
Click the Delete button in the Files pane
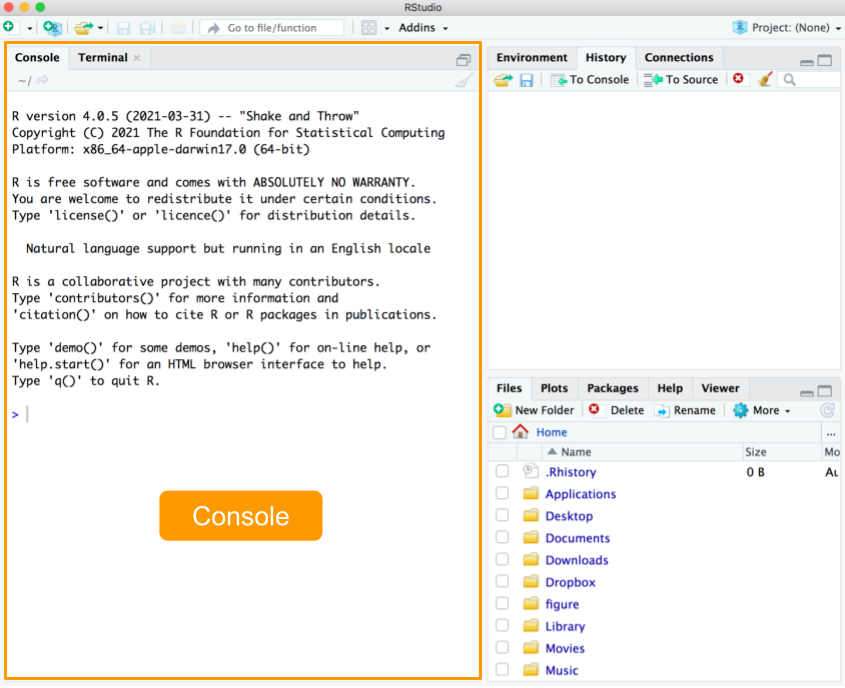click(617, 411)
